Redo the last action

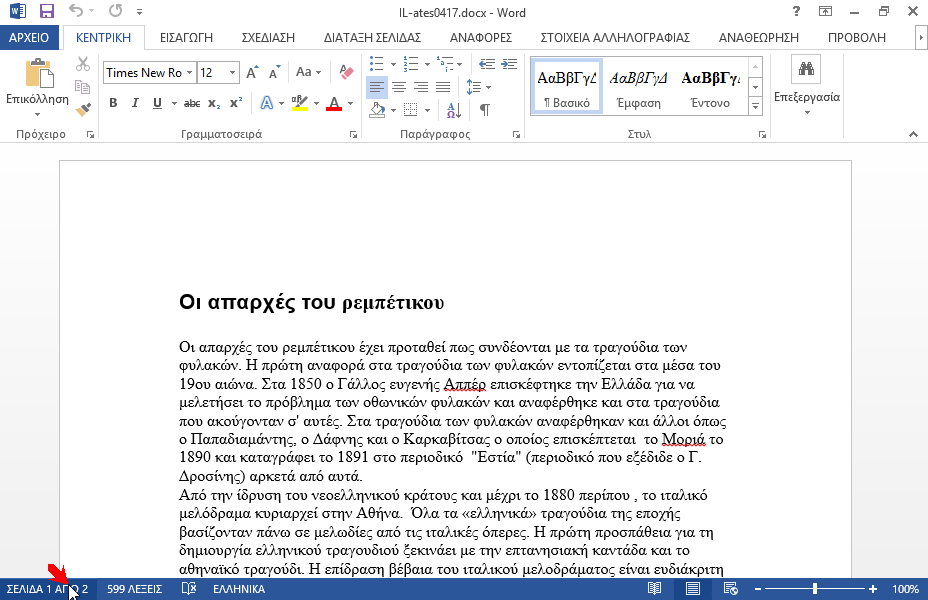click(115, 11)
